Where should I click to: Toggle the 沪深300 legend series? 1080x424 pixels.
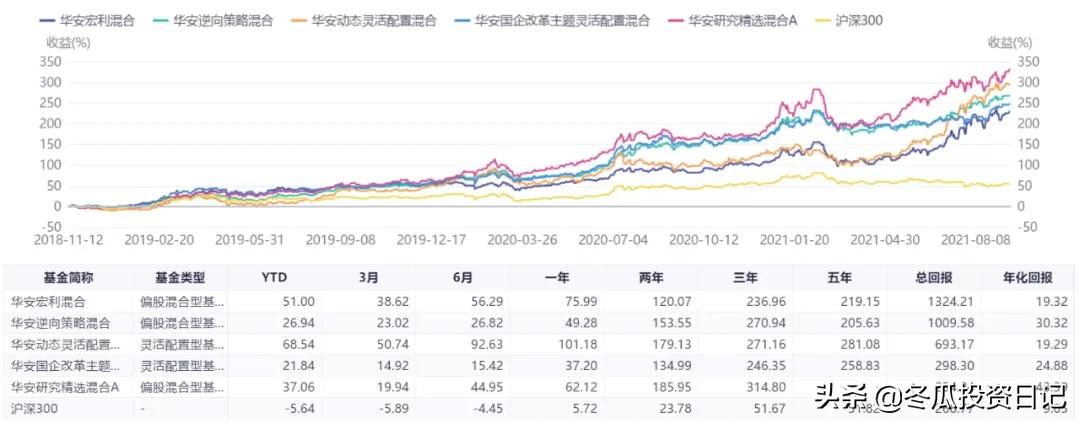[849, 20]
